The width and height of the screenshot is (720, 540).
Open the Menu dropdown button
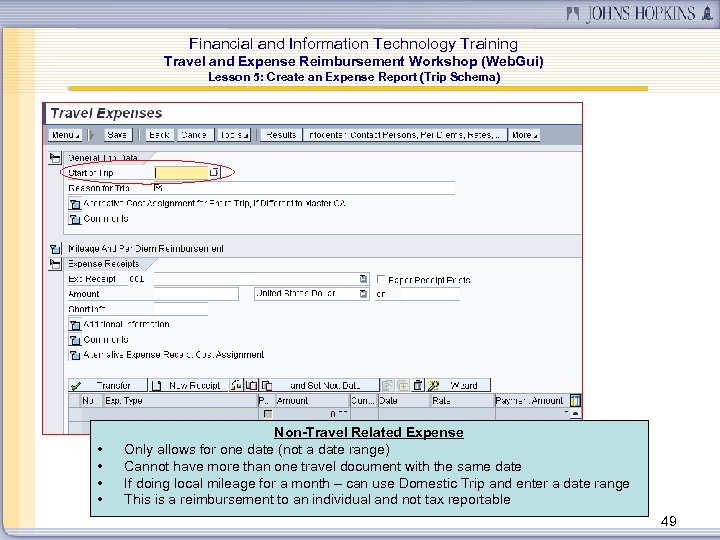pyautogui.click(x=65, y=135)
